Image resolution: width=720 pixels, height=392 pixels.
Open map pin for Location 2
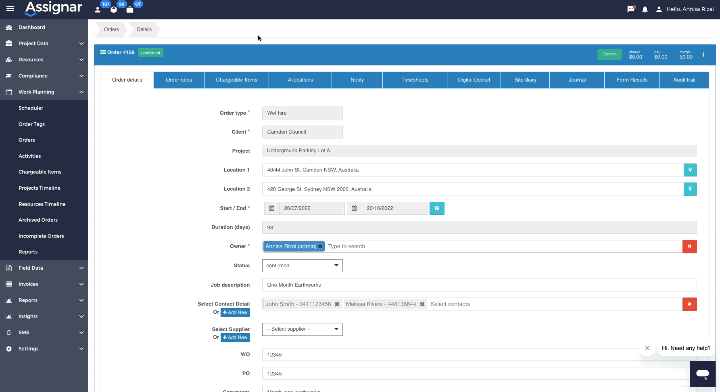tap(690, 189)
